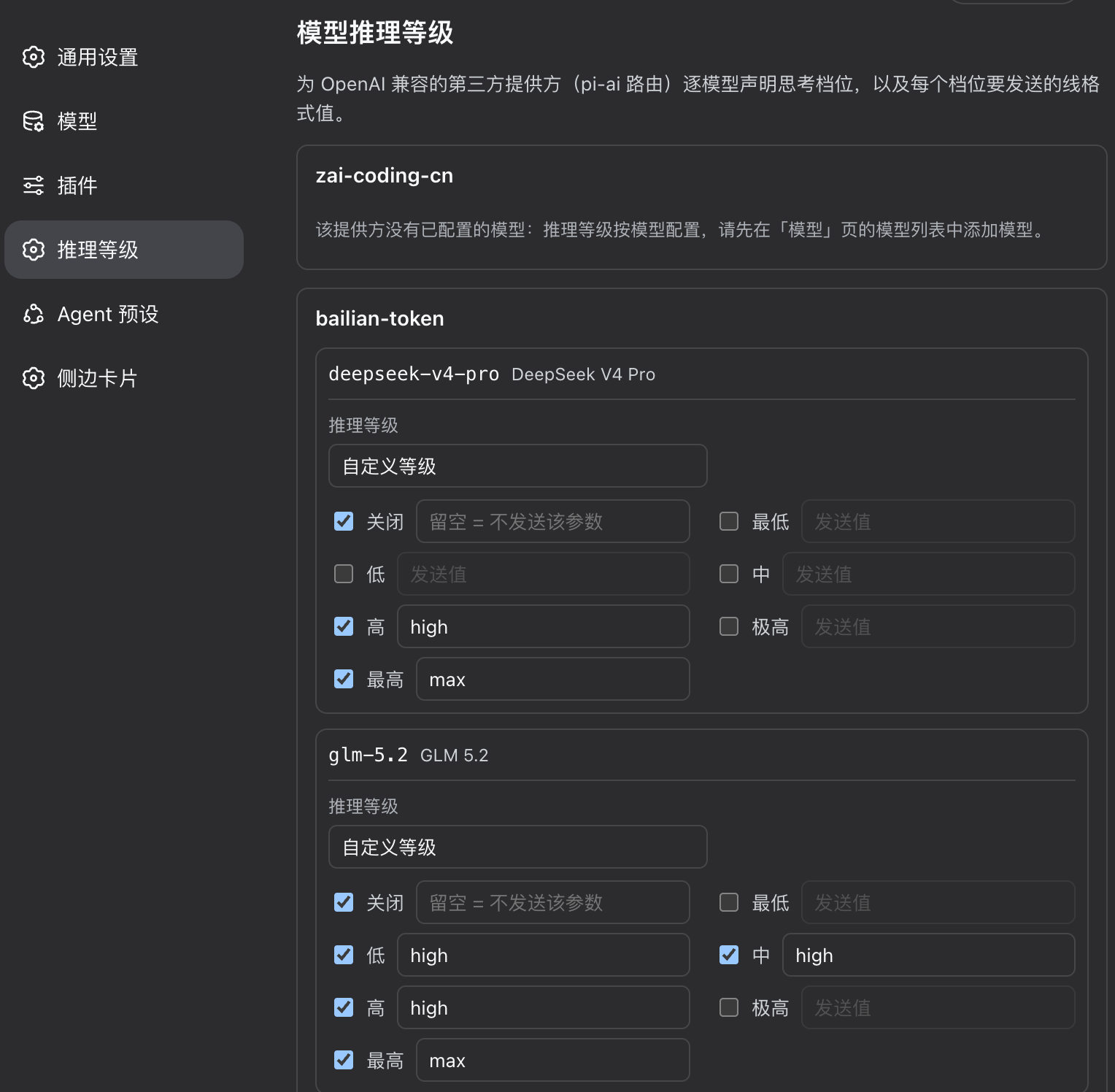Click glm-5.2 高 field containing high
Image resolution: width=1115 pixels, height=1092 pixels.
click(x=544, y=1007)
